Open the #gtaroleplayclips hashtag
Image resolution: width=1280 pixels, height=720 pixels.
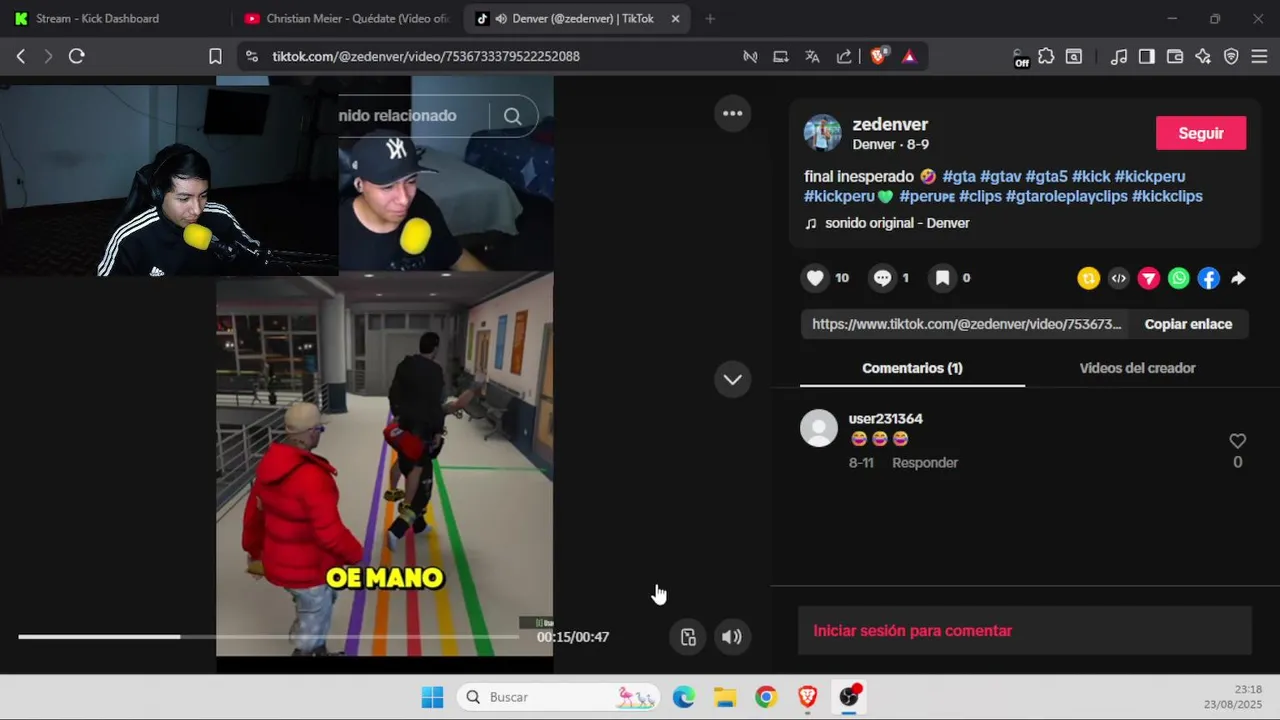(1066, 197)
